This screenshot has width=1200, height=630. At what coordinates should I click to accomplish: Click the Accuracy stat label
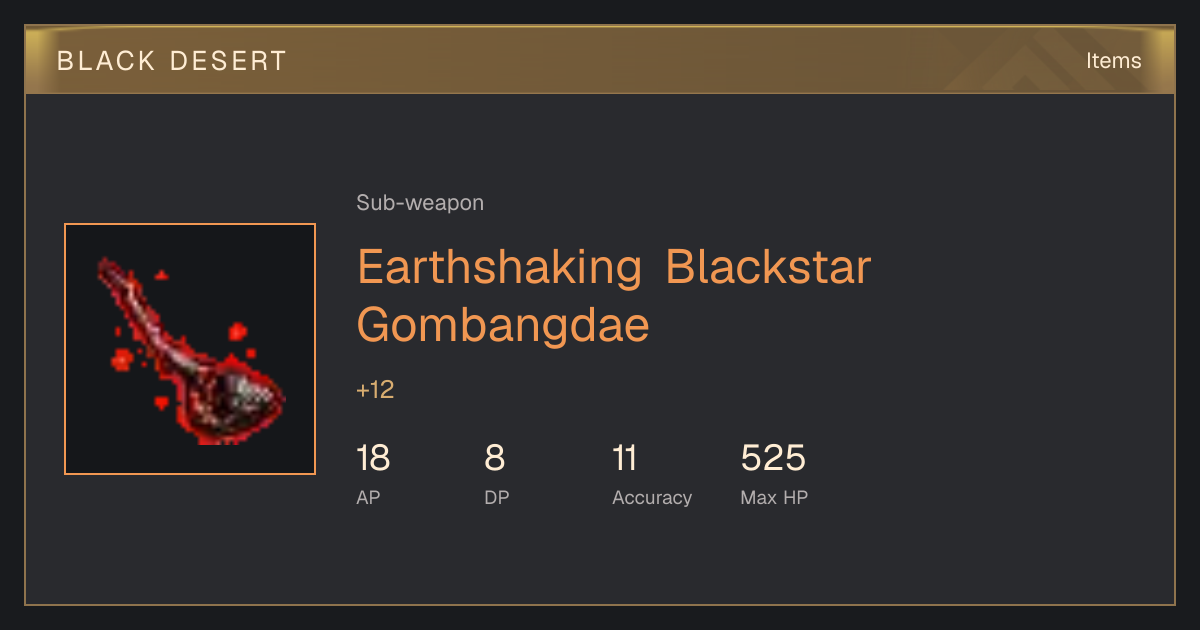(652, 497)
